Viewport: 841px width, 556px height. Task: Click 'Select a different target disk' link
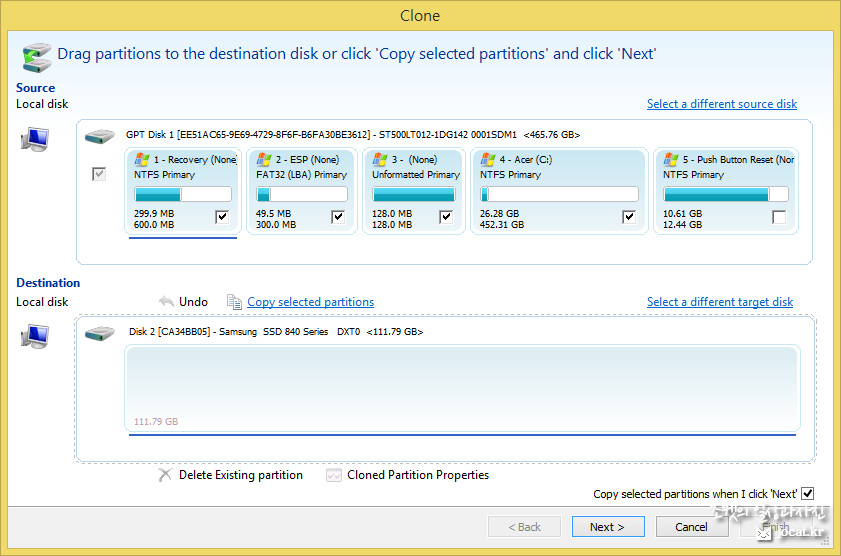[719, 302]
